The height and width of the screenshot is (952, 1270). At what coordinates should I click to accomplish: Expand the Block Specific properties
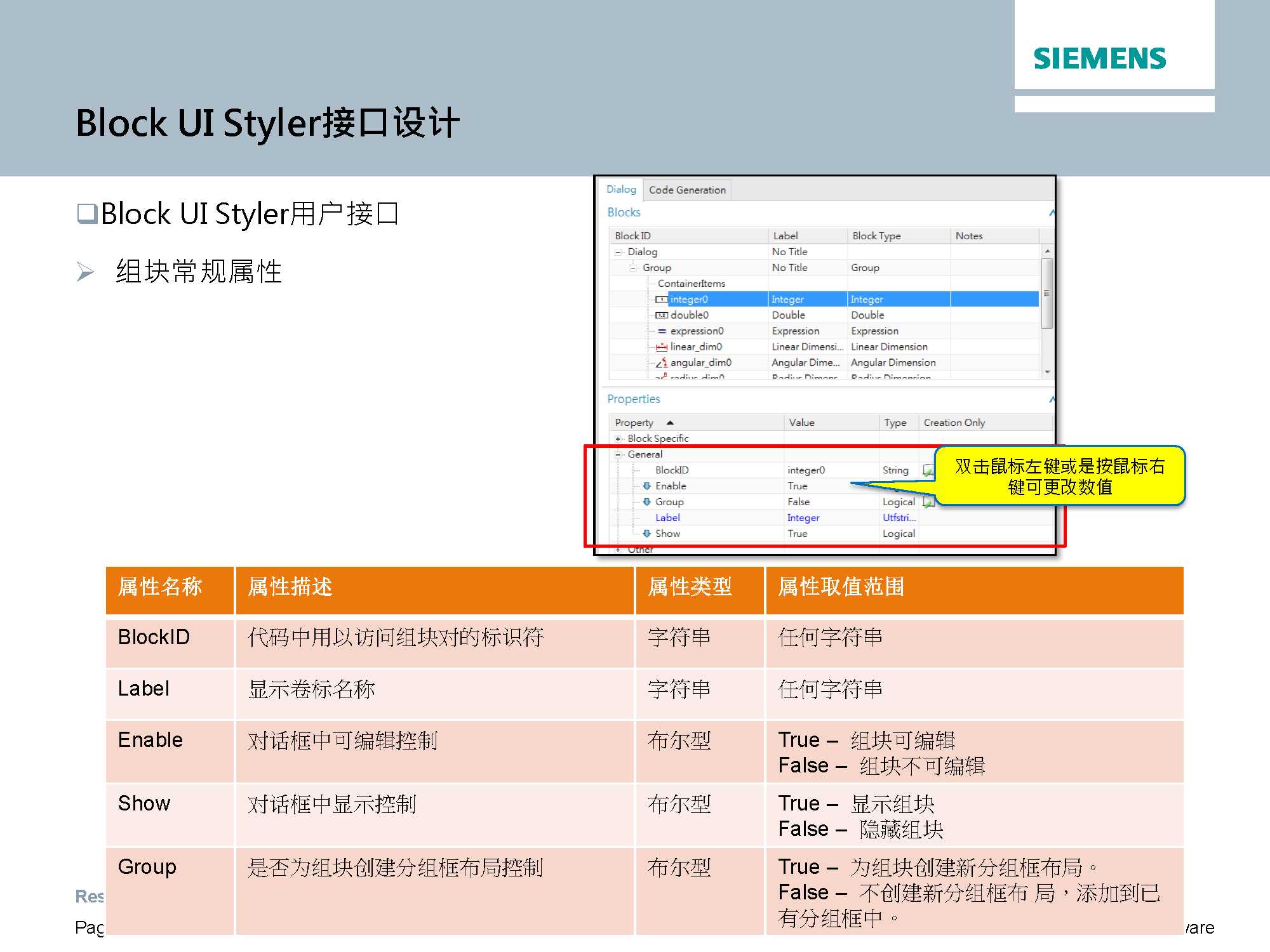point(618,439)
